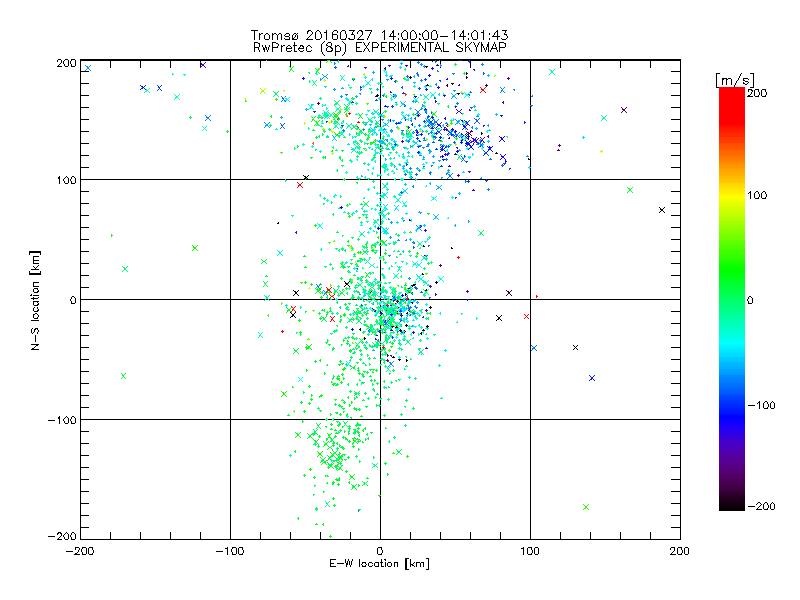Click the y-axis tick label '-100'
The image size is (800, 600).
tap(62, 420)
